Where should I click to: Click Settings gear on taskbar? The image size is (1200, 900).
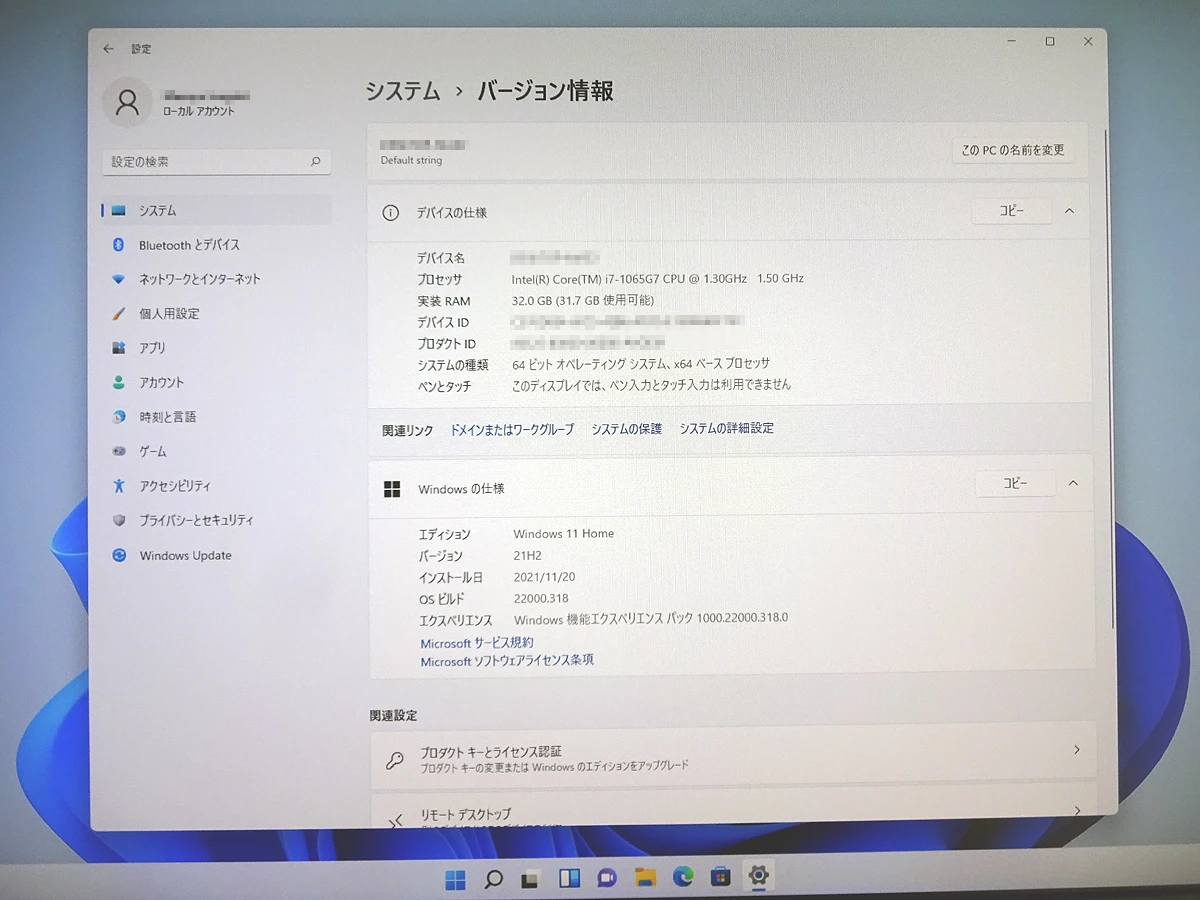[x=758, y=876]
